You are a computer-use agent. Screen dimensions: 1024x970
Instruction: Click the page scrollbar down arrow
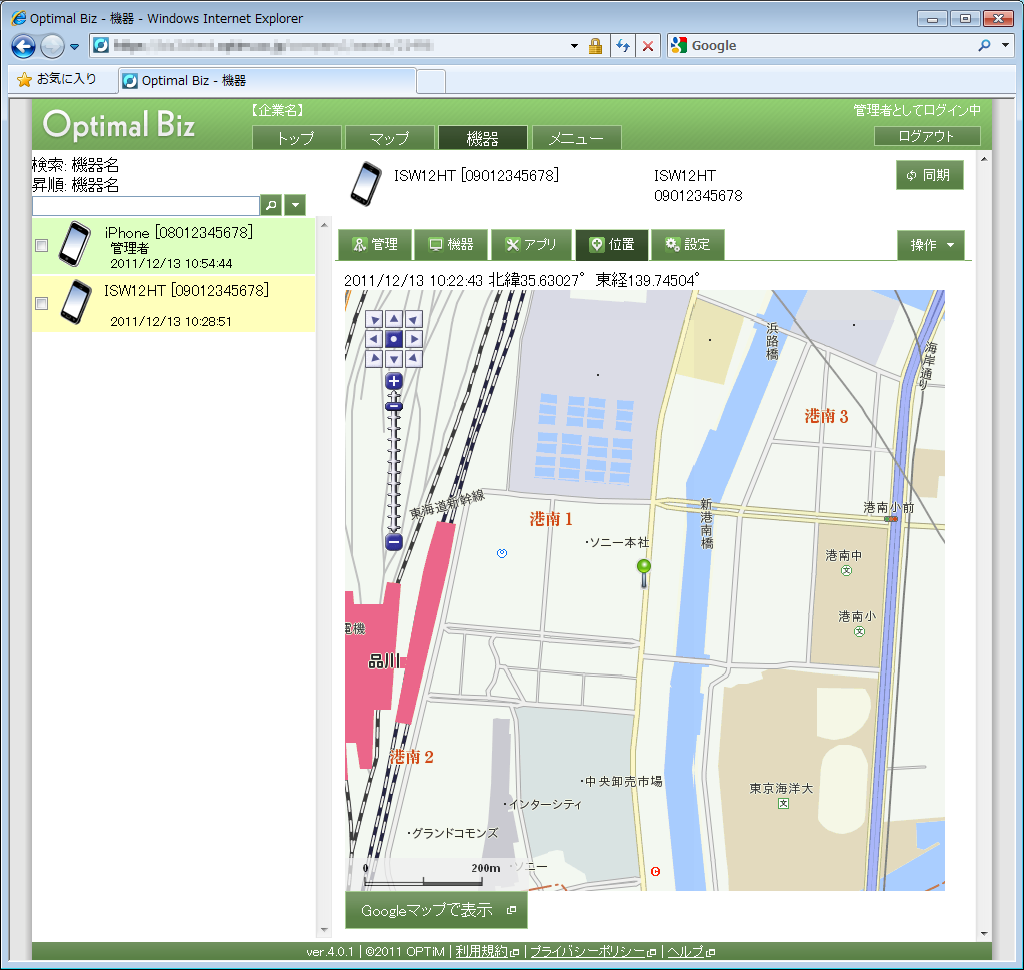tap(984, 934)
